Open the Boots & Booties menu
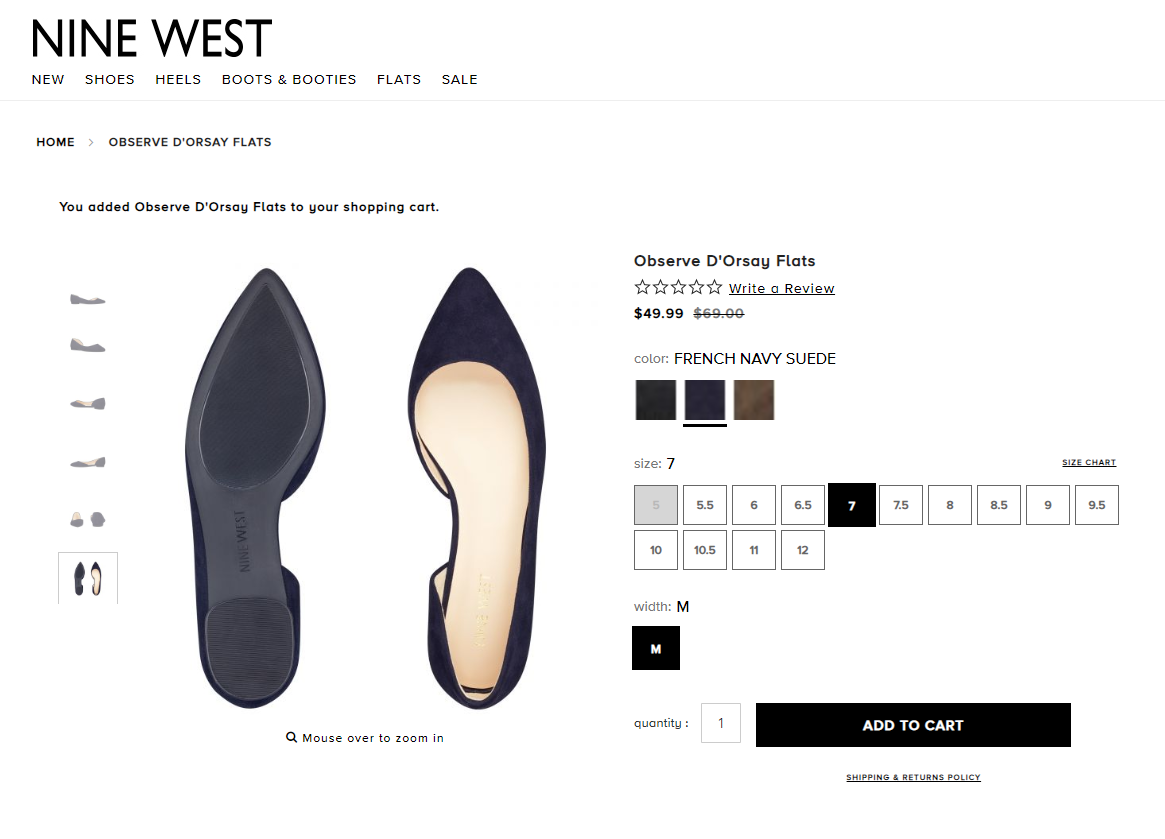Viewport: 1165px width, 839px height. click(x=289, y=80)
